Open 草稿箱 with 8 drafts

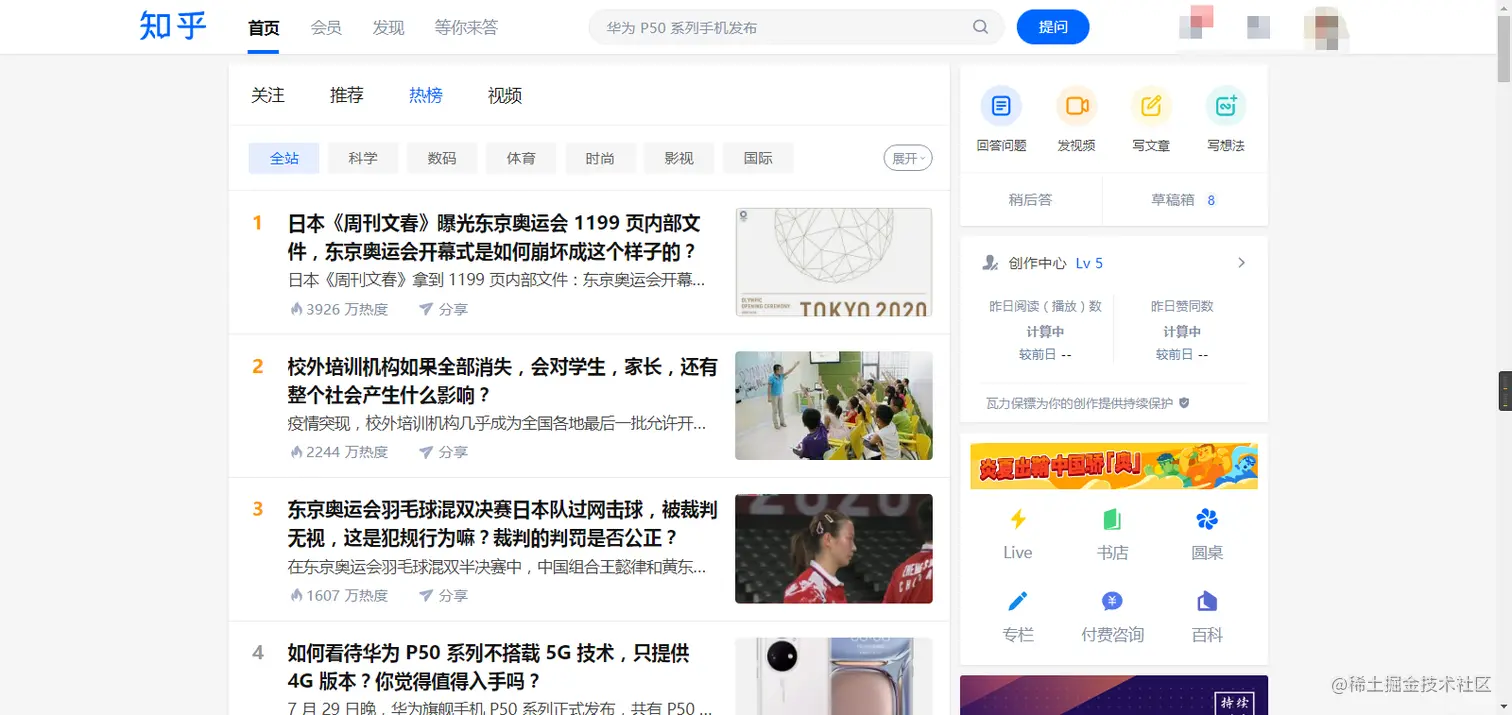click(x=1184, y=200)
